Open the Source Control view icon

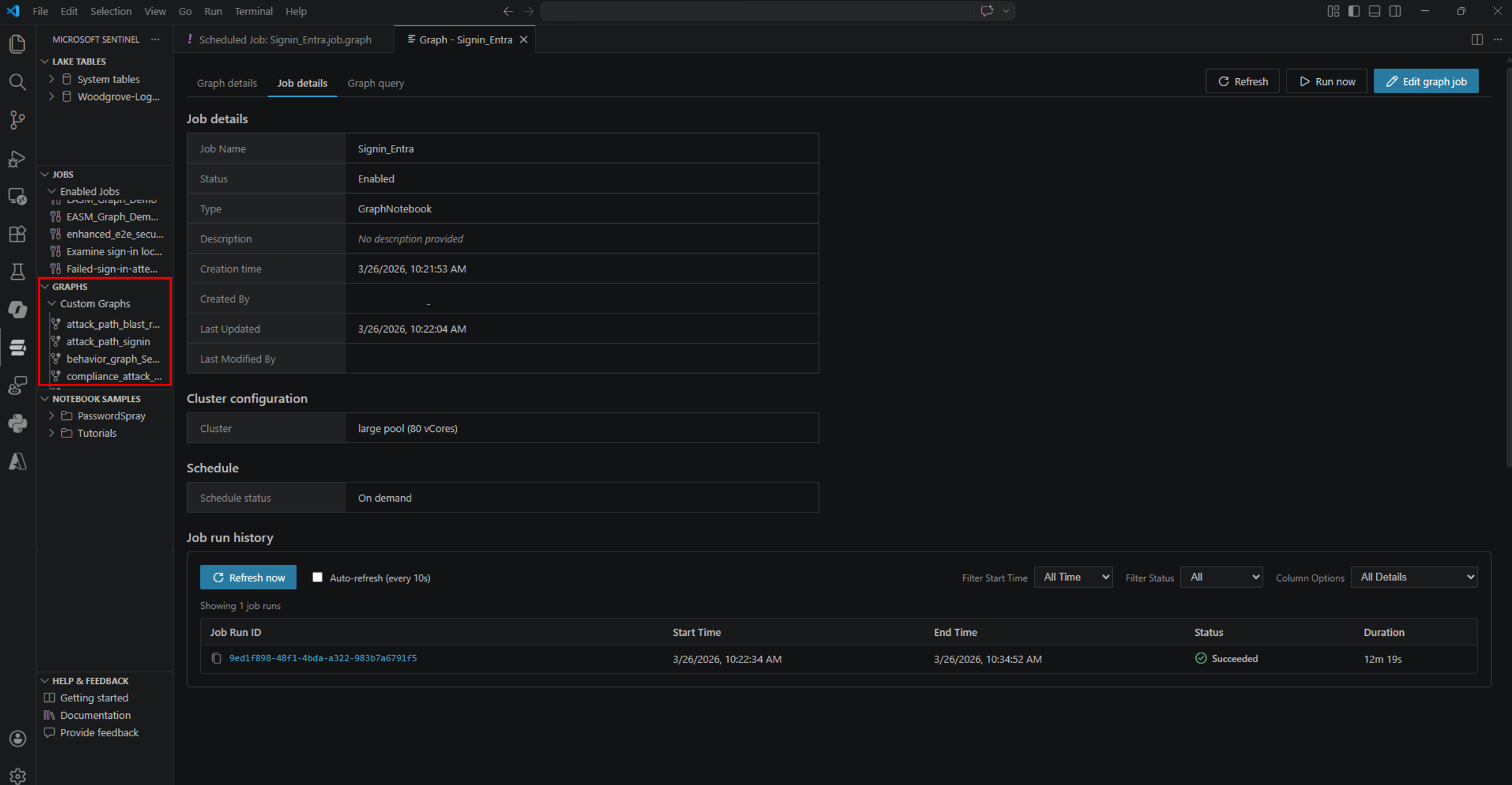(x=17, y=120)
